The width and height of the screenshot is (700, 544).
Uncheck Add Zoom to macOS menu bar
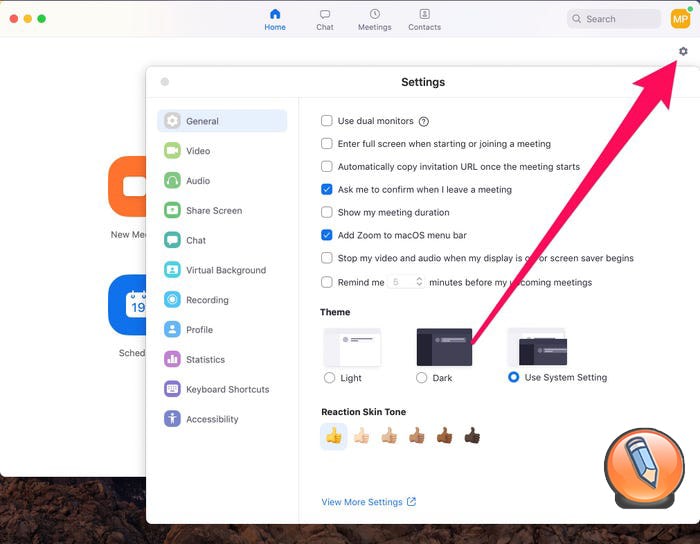pos(327,235)
